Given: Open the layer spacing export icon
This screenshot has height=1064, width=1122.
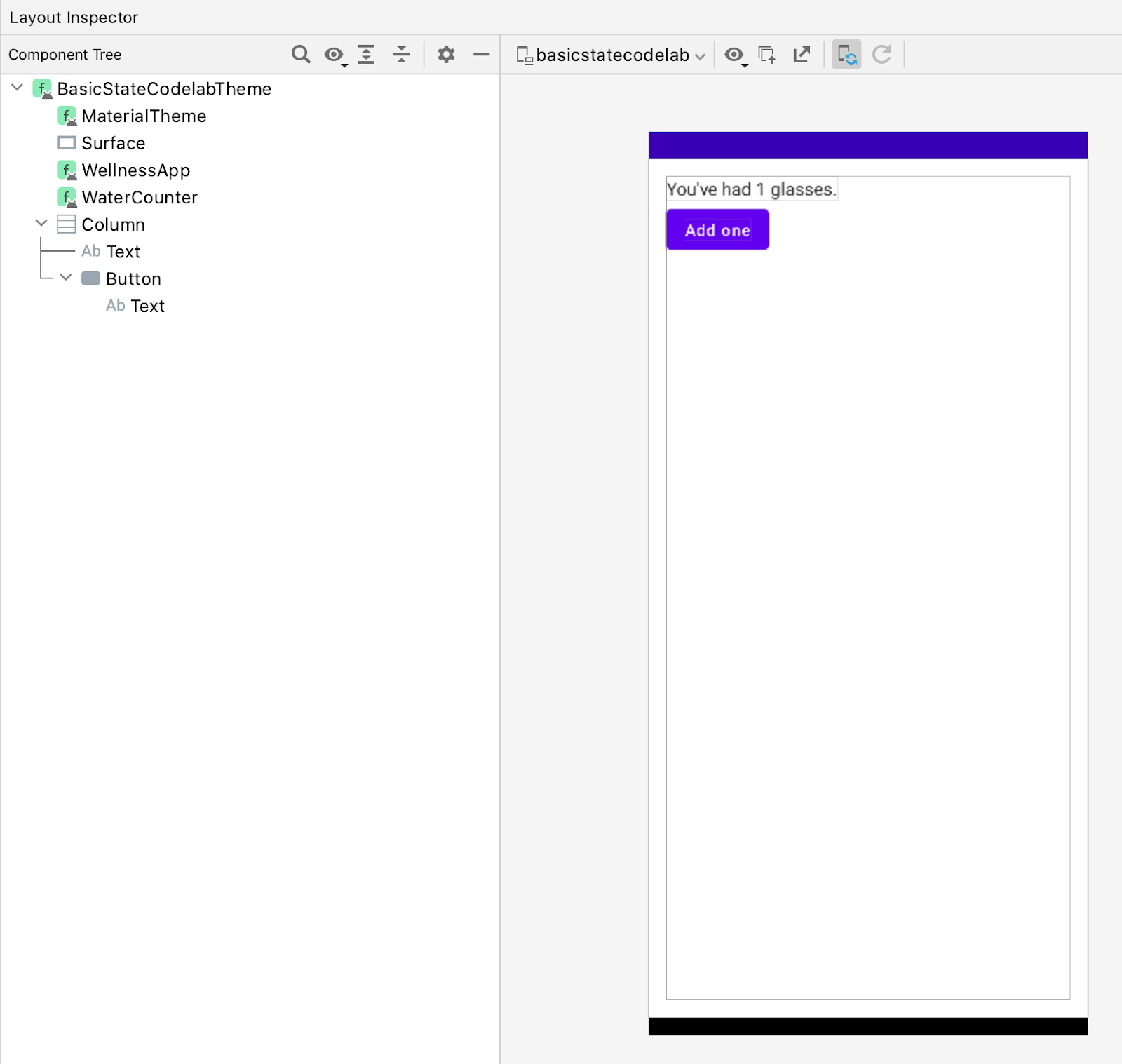Looking at the screenshot, I should point(802,54).
